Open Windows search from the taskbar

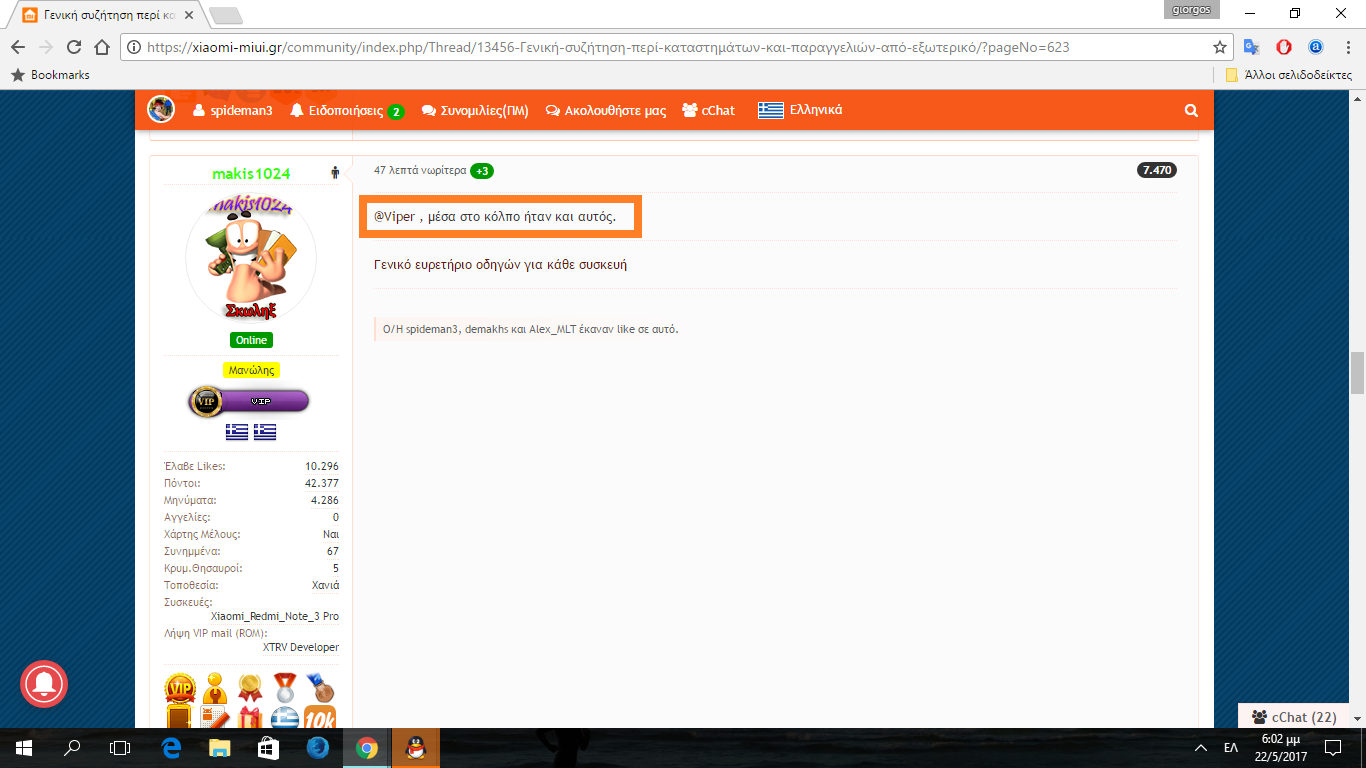click(72, 748)
